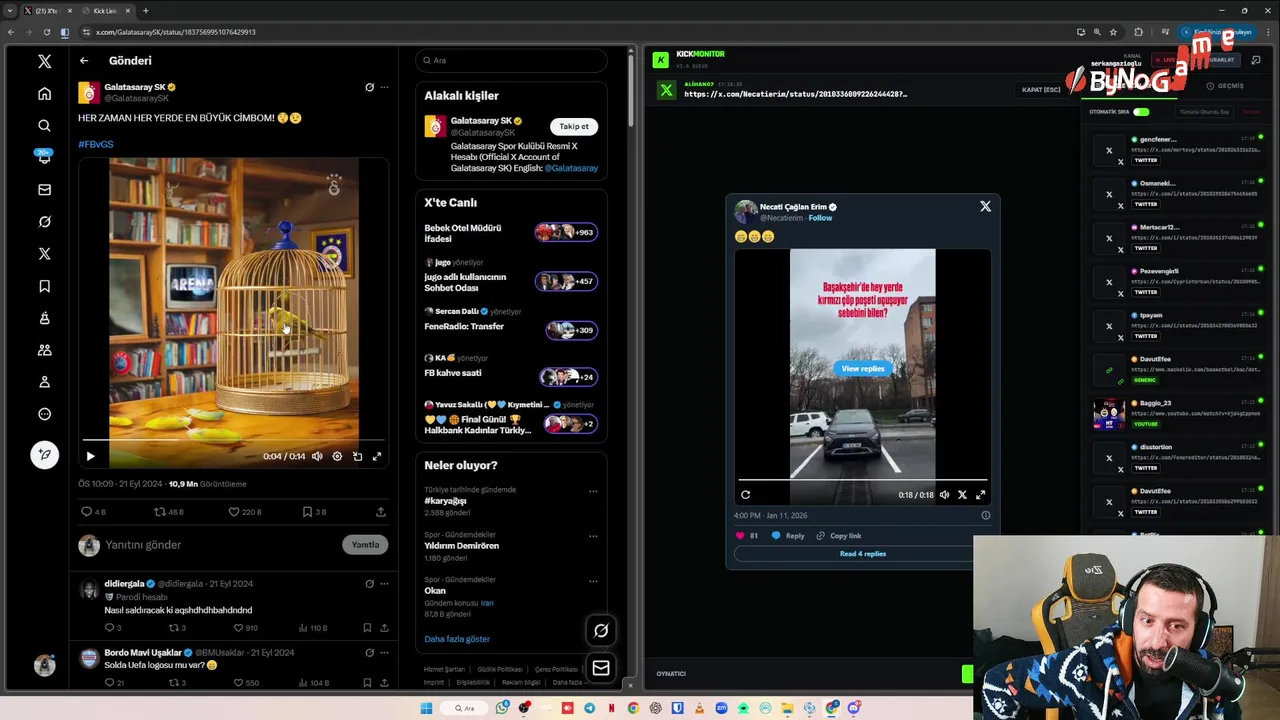Toggle the OTOMATİK SIRA switch
Image resolution: width=1280 pixels, height=720 pixels.
coord(1141,112)
